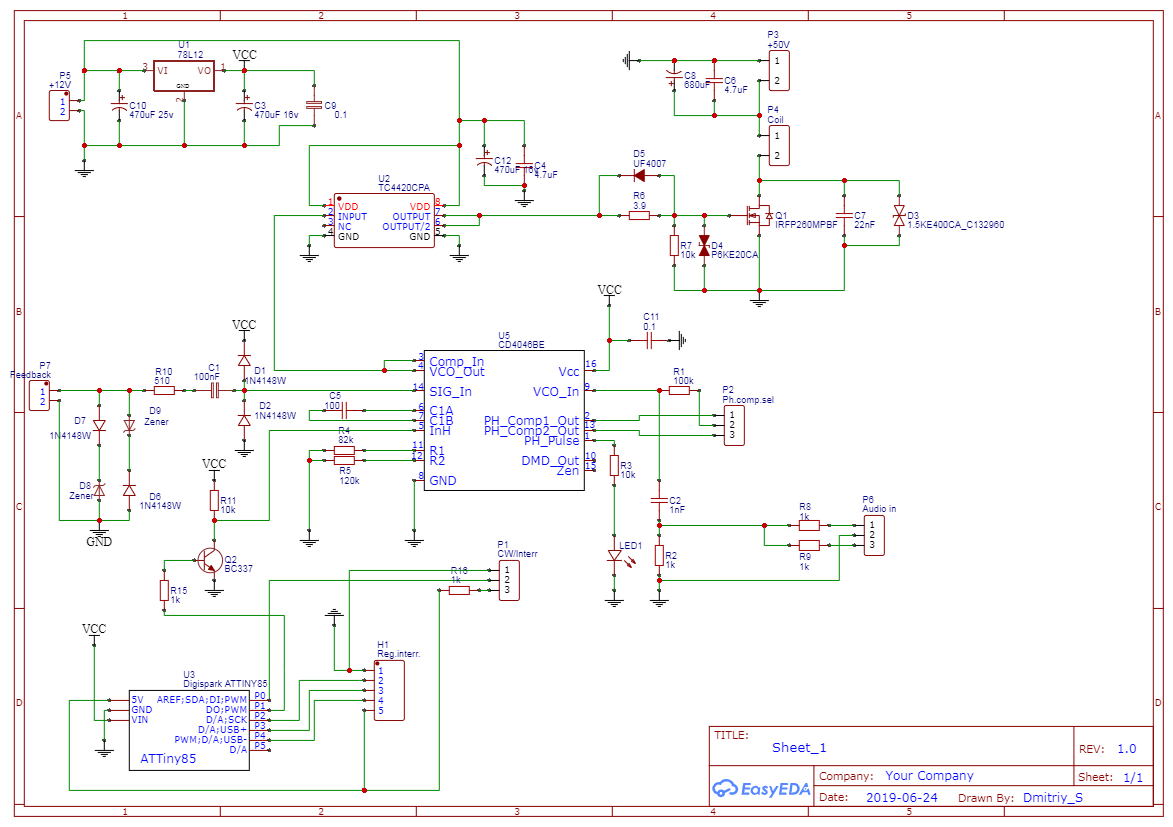This screenshot has width=1173, height=827.
Task: Select resistor R10 510 symbol
Action: [x=164, y=390]
